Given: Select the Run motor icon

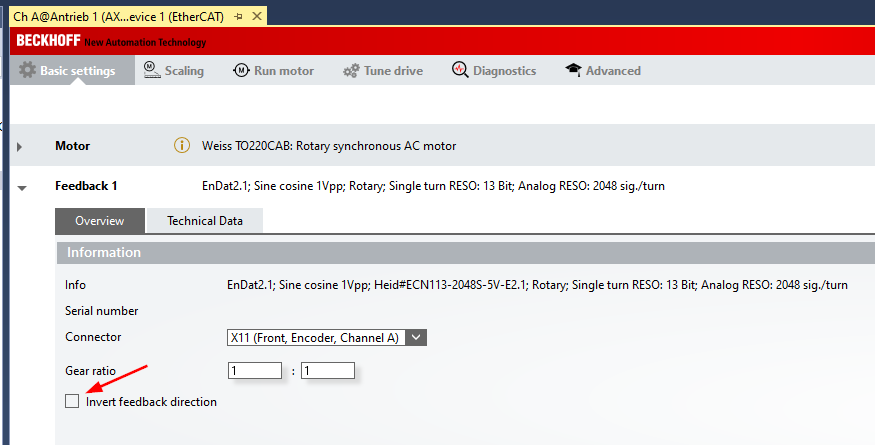Looking at the screenshot, I should pyautogui.click(x=241, y=70).
